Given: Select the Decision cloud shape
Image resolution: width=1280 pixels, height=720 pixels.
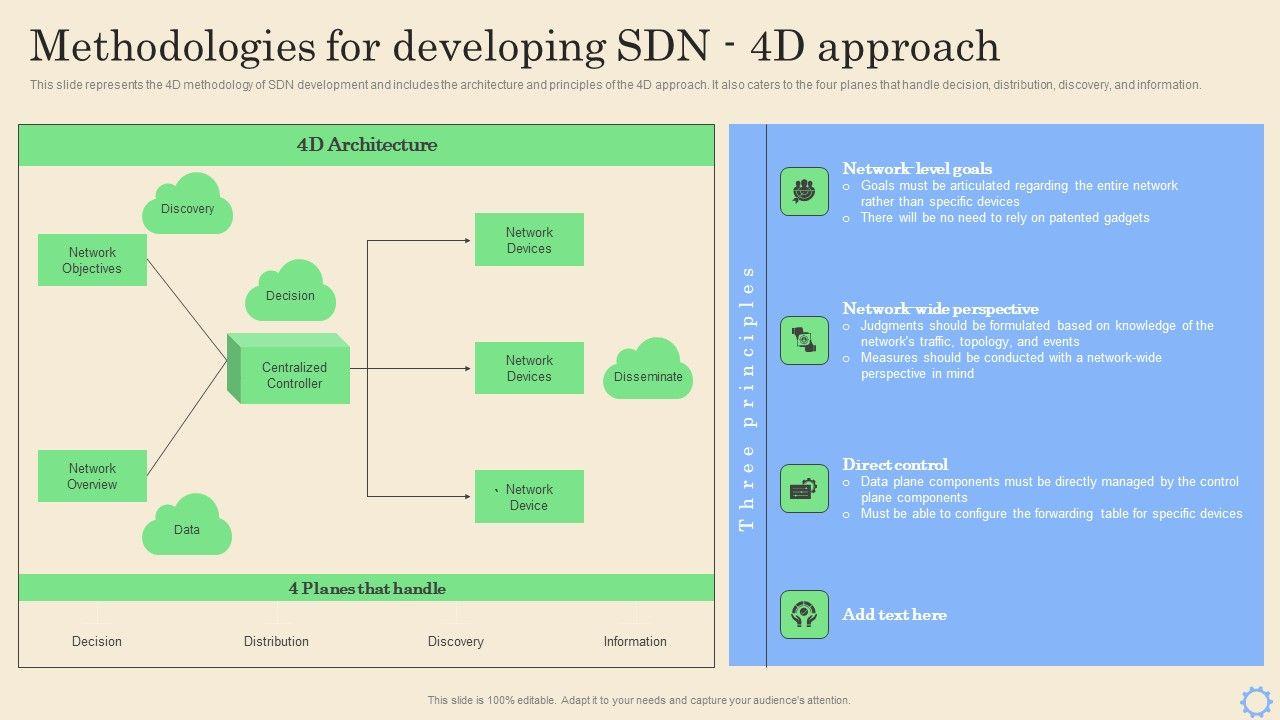Looking at the screenshot, I should click(290, 293).
